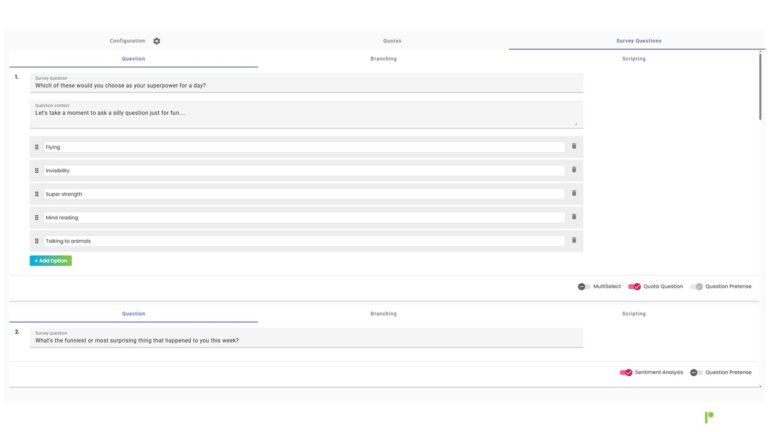Grab drag handle beside Flying option
Image resolution: width=768 pixels, height=432 pixels.
37,147
